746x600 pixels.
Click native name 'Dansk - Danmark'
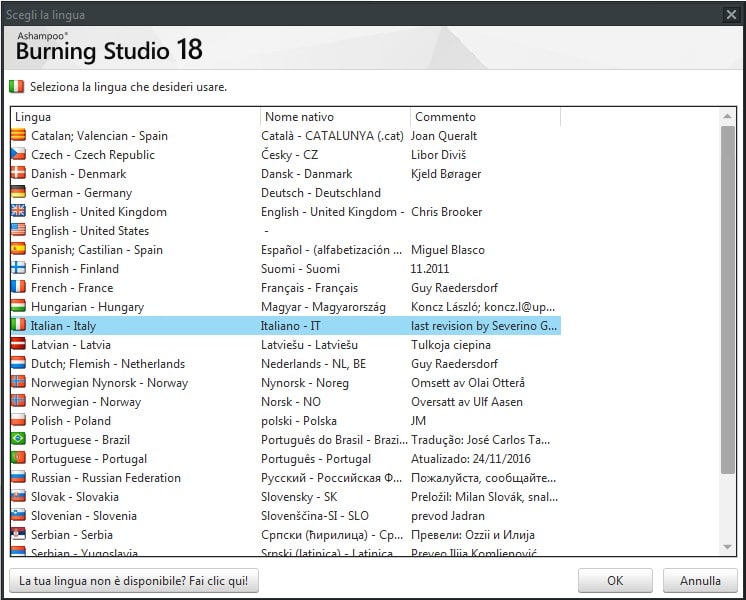306,174
